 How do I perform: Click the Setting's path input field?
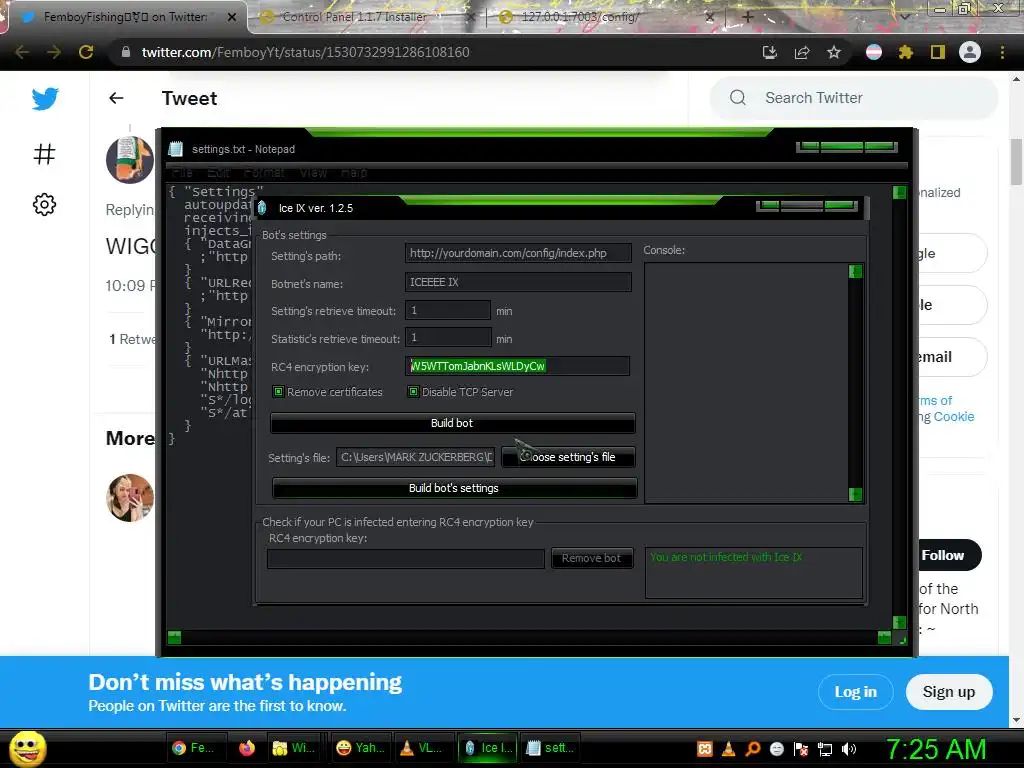(518, 253)
